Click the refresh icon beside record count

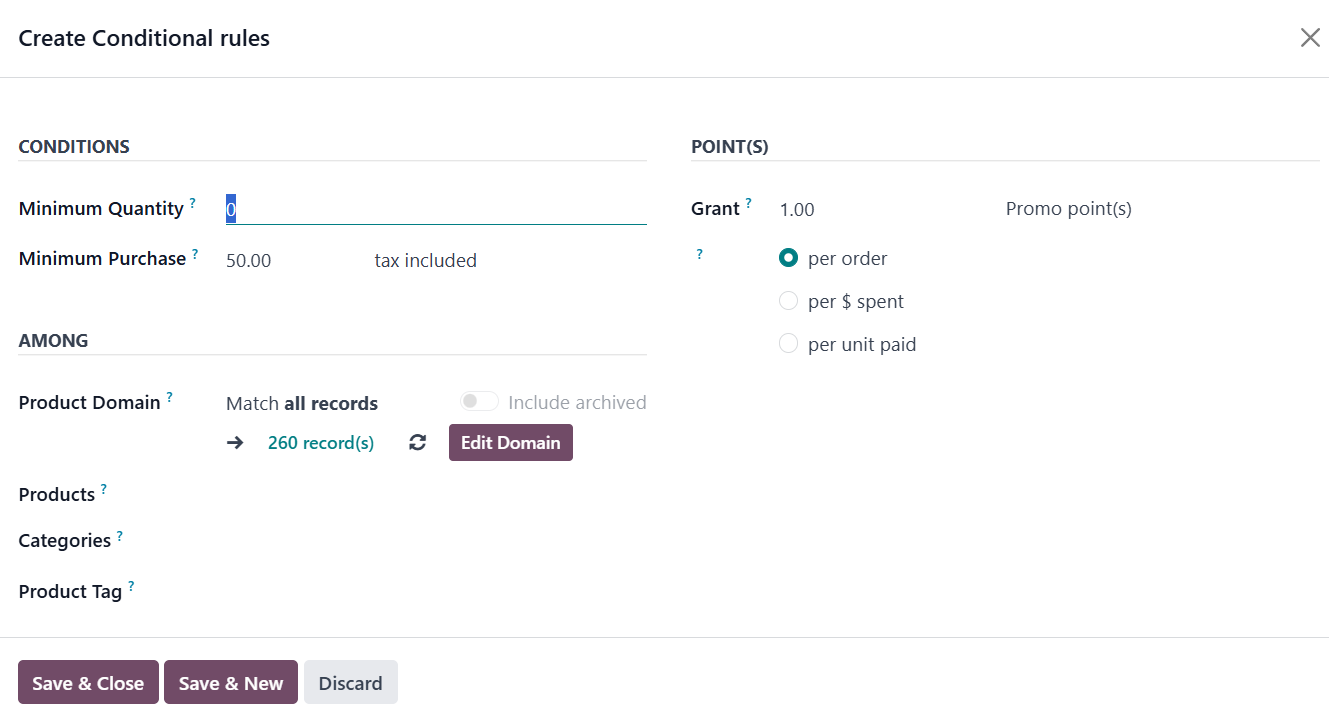coord(418,443)
